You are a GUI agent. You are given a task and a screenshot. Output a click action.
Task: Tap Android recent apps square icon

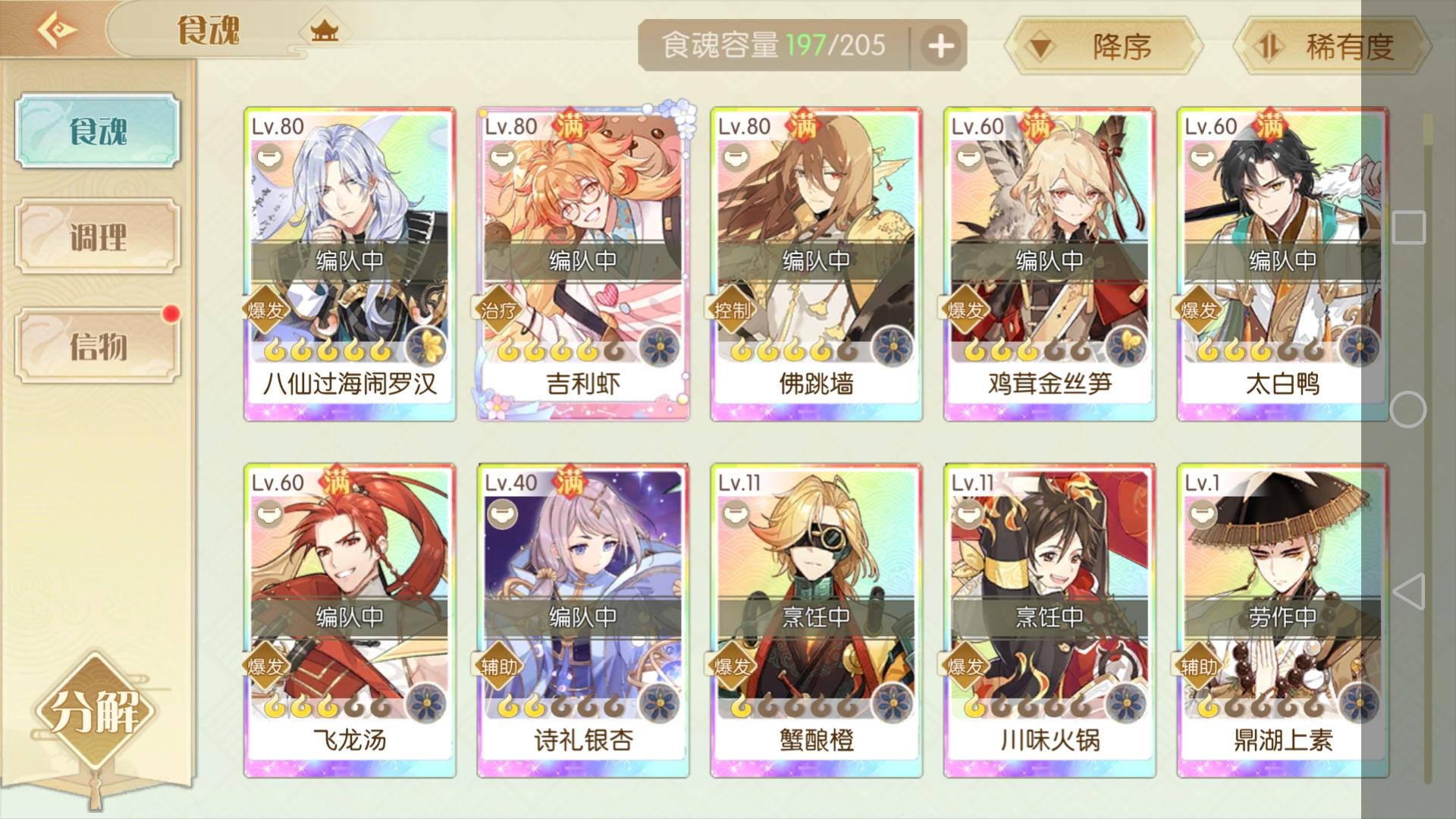coord(1408,227)
